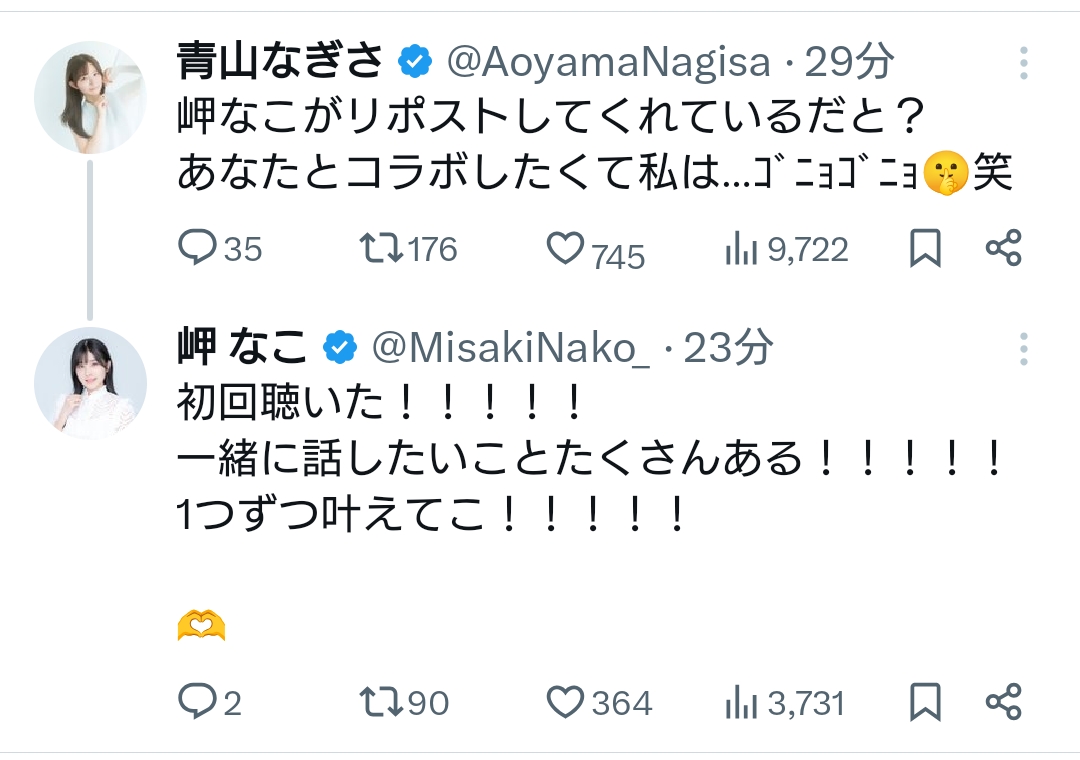Share 青山なぎさ's tweet
The width and height of the screenshot is (1080, 760).
(x=1003, y=248)
